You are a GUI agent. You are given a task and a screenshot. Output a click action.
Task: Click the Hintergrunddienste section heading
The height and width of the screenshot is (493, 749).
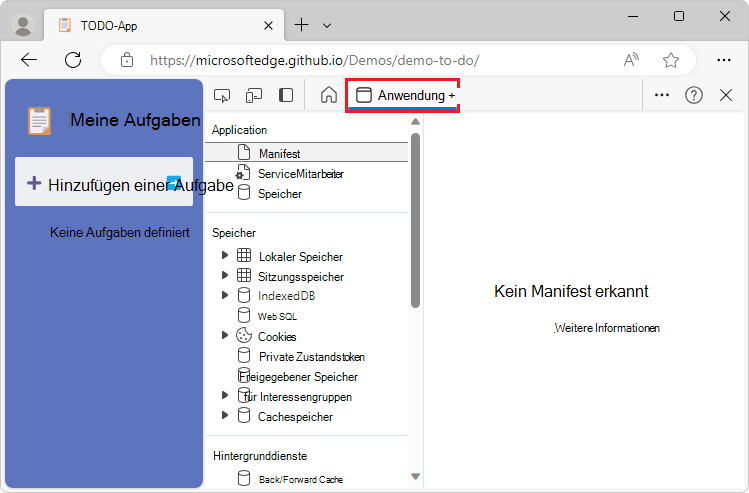260,456
